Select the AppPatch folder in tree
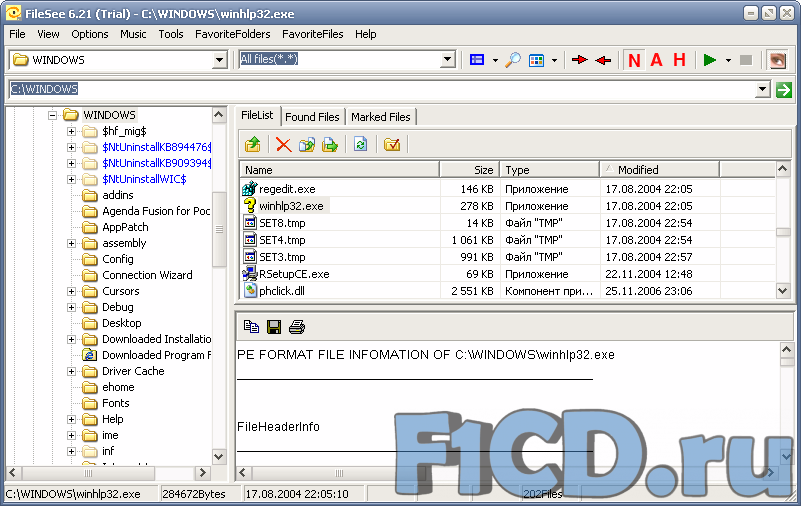Image resolution: width=801 pixels, height=506 pixels. point(125,227)
